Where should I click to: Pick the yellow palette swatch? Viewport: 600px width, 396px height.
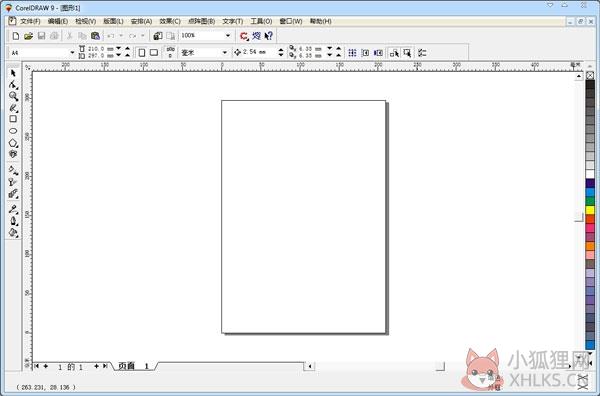pos(590,210)
